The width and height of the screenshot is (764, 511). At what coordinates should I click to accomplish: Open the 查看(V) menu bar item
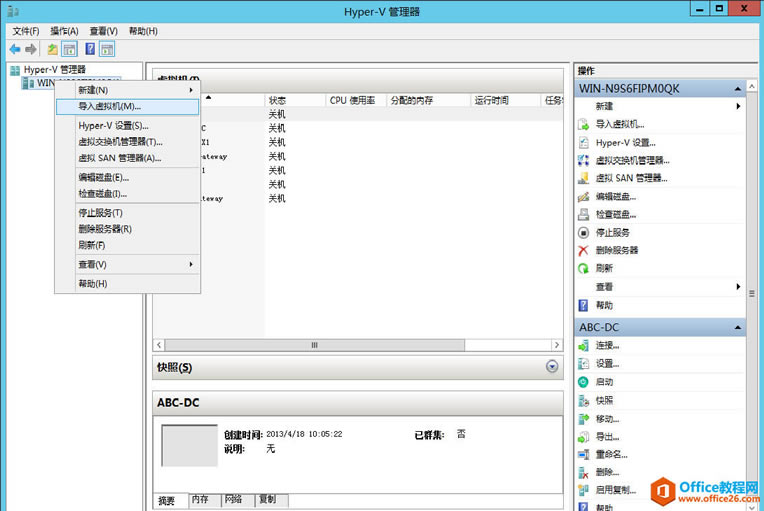tap(103, 31)
